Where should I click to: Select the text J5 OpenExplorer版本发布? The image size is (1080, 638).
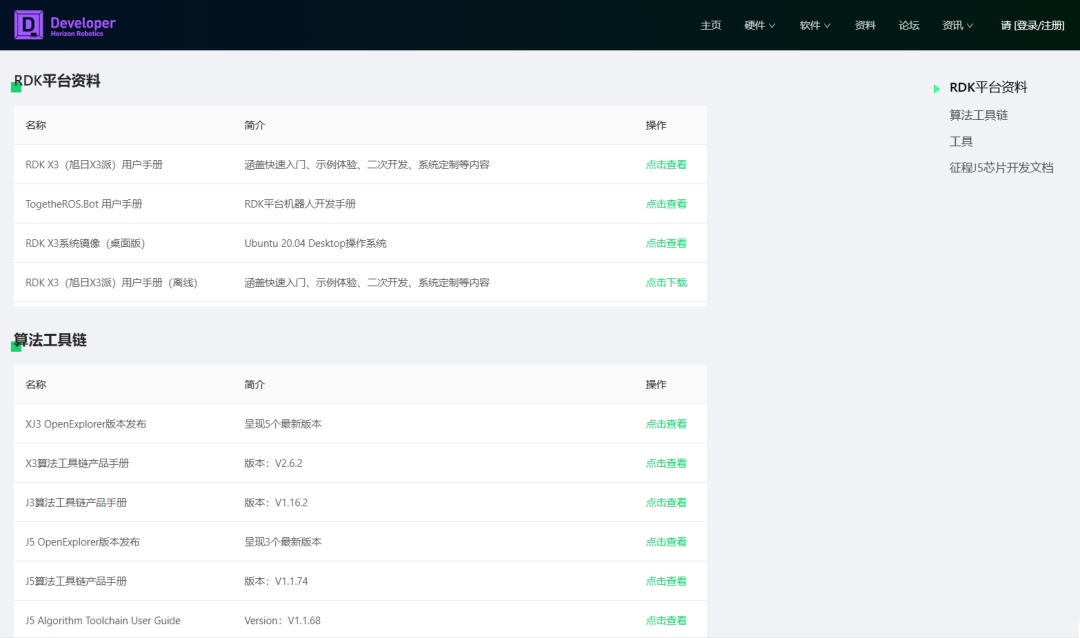point(82,542)
